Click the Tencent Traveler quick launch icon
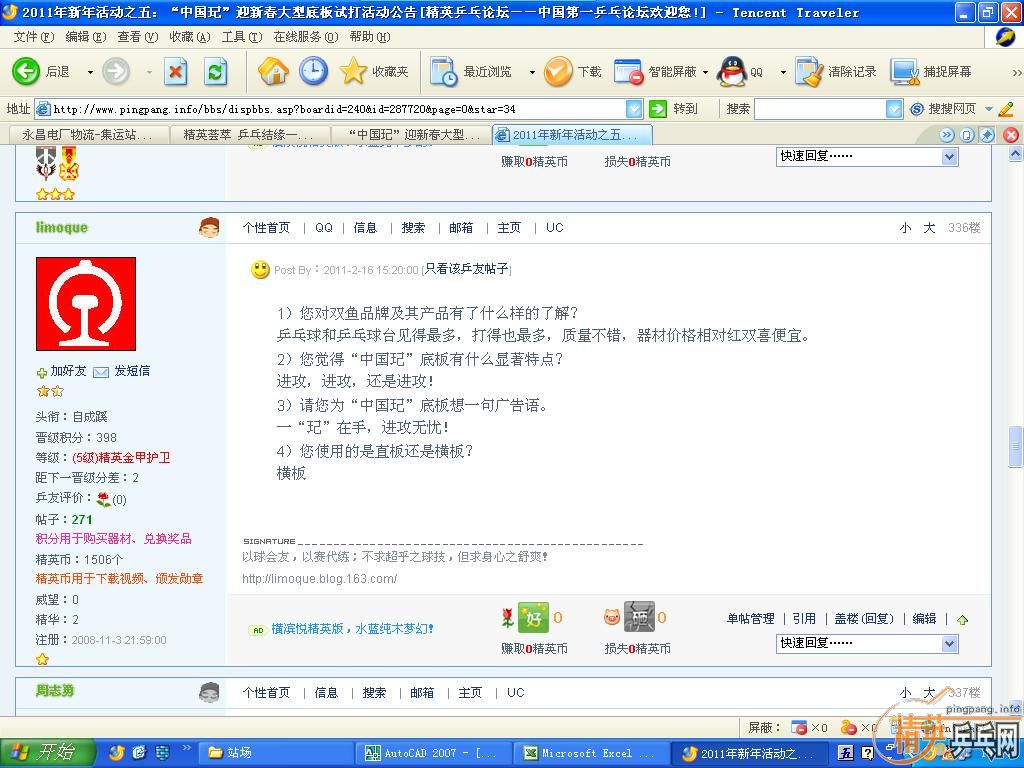 pos(117,753)
